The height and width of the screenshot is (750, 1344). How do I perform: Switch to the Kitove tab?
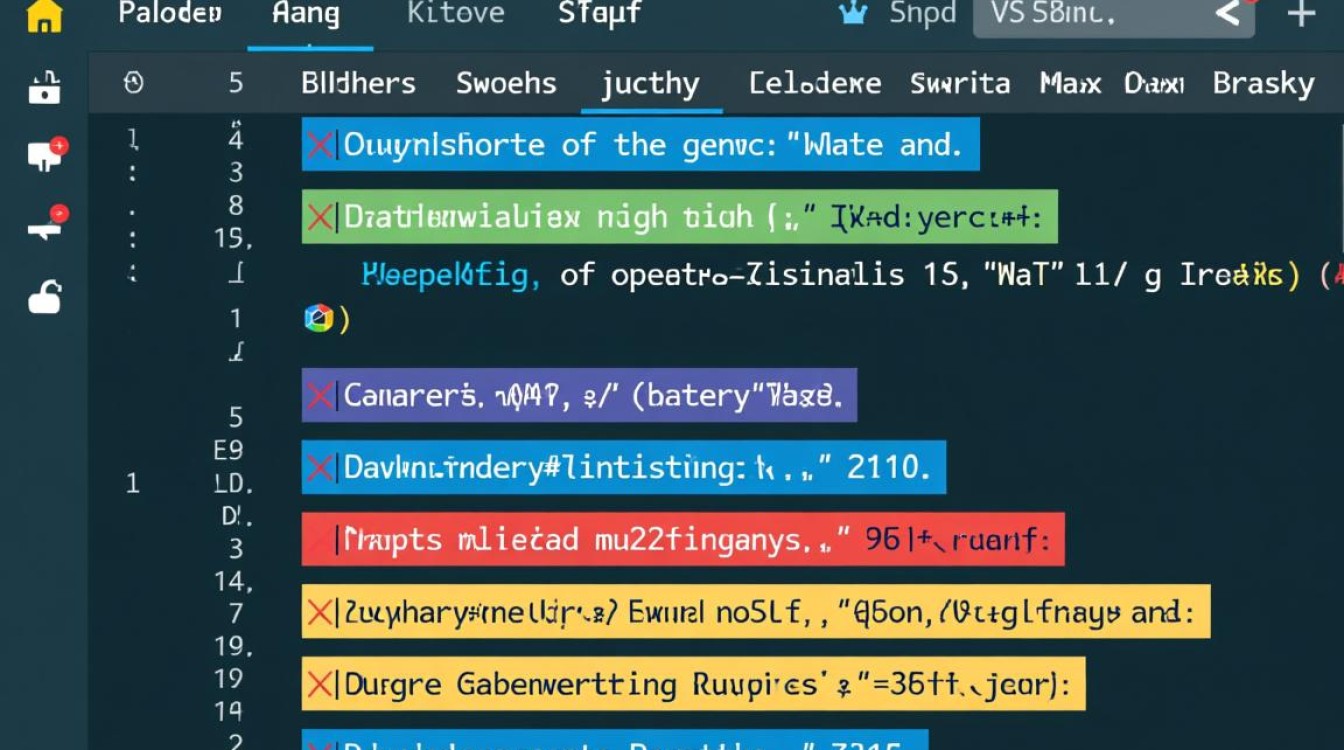[457, 14]
